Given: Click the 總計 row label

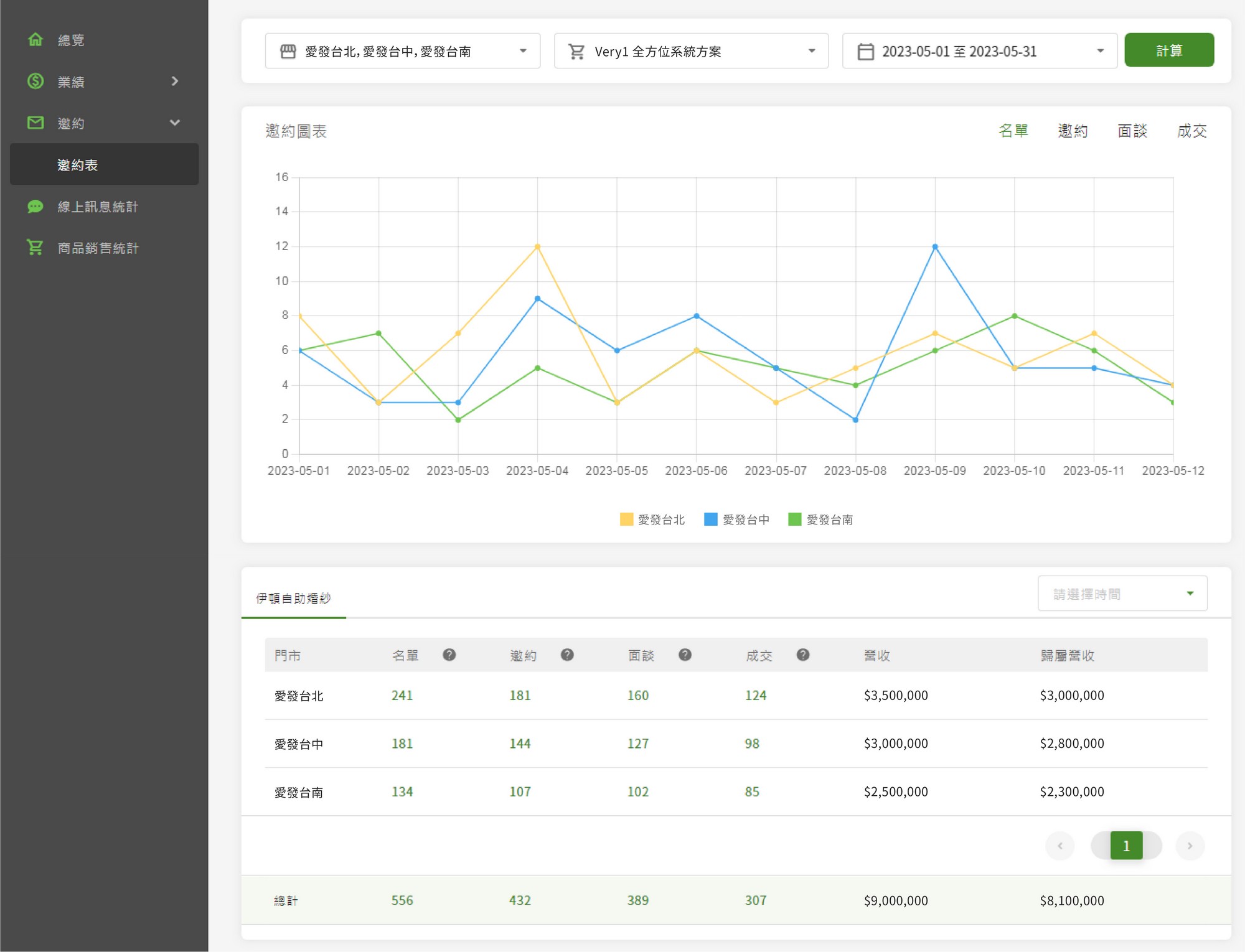Looking at the screenshot, I should (286, 900).
